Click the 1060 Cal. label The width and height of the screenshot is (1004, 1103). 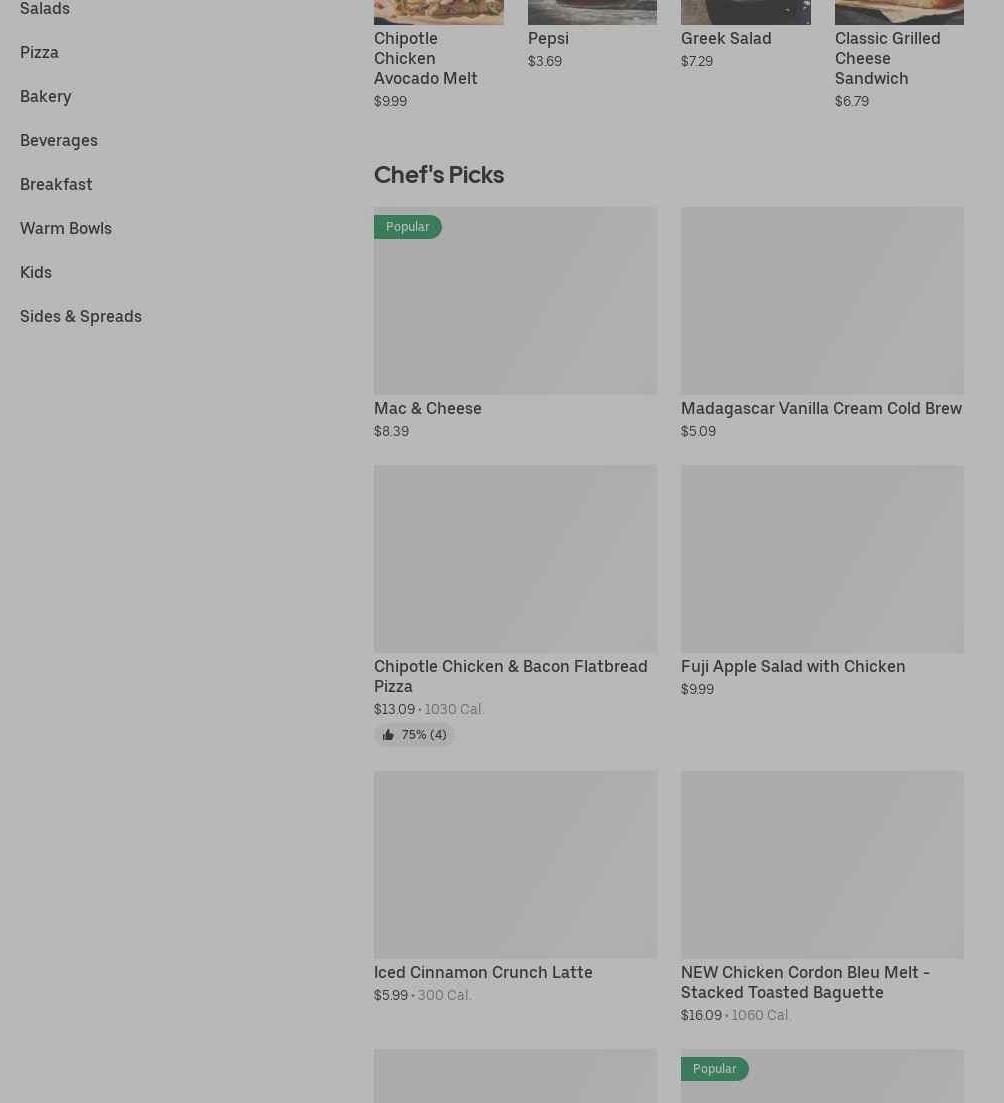760,1015
